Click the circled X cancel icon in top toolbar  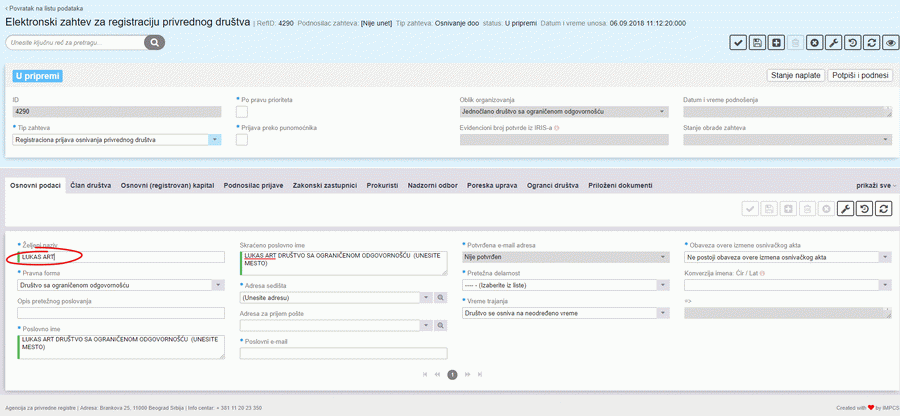pyautogui.click(x=815, y=43)
